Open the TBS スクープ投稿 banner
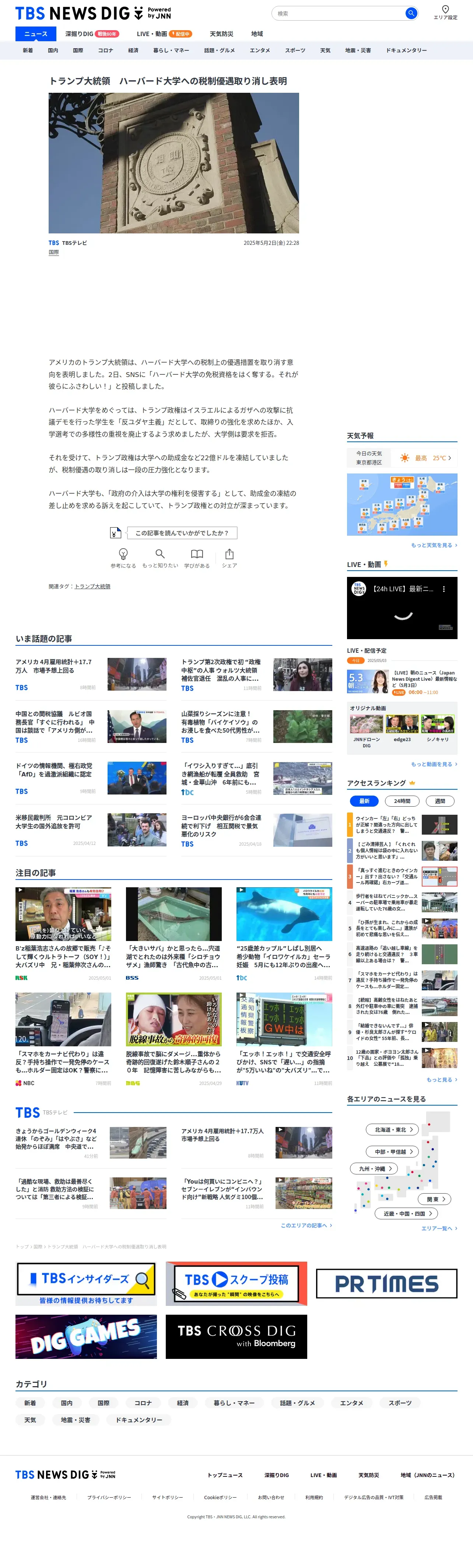The image size is (473, 1568). pyautogui.click(x=236, y=1284)
